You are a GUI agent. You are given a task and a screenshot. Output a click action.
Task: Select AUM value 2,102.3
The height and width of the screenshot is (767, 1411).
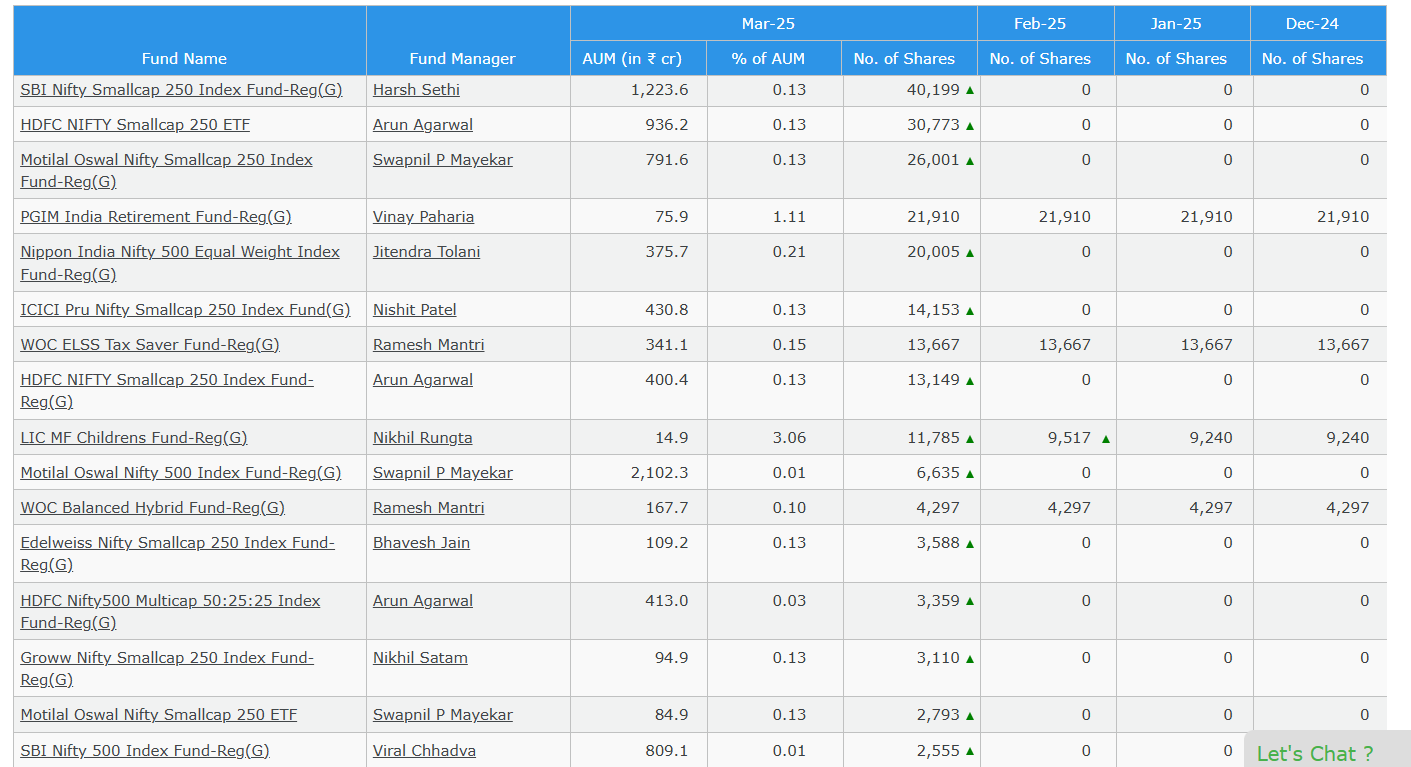660,473
